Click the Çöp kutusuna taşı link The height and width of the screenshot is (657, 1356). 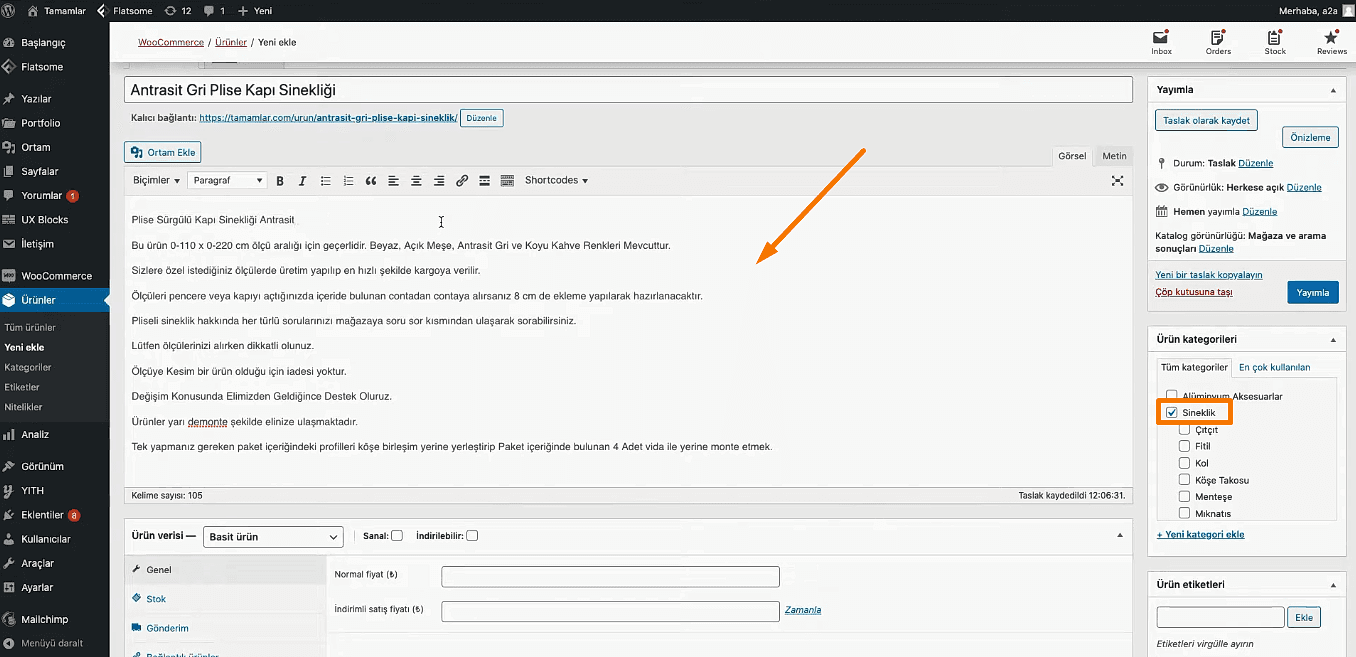1194,292
